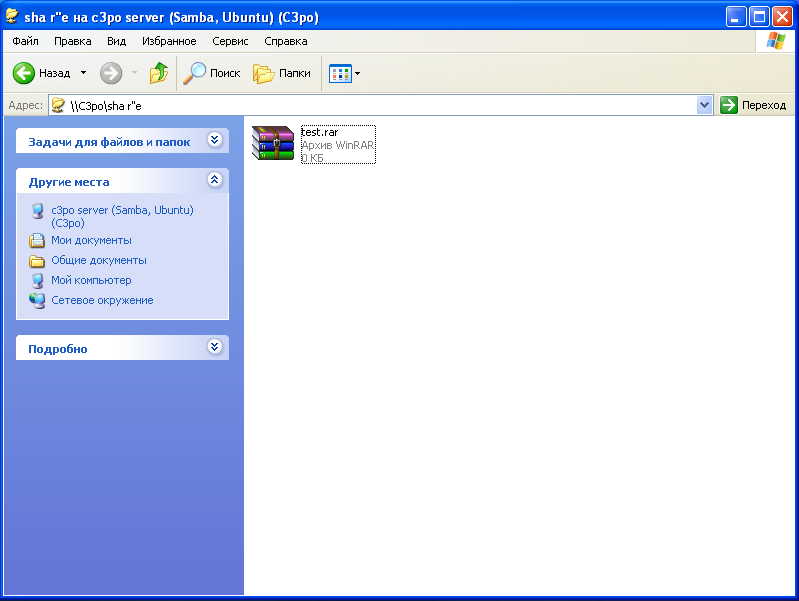Open Общие документы link

[99, 260]
